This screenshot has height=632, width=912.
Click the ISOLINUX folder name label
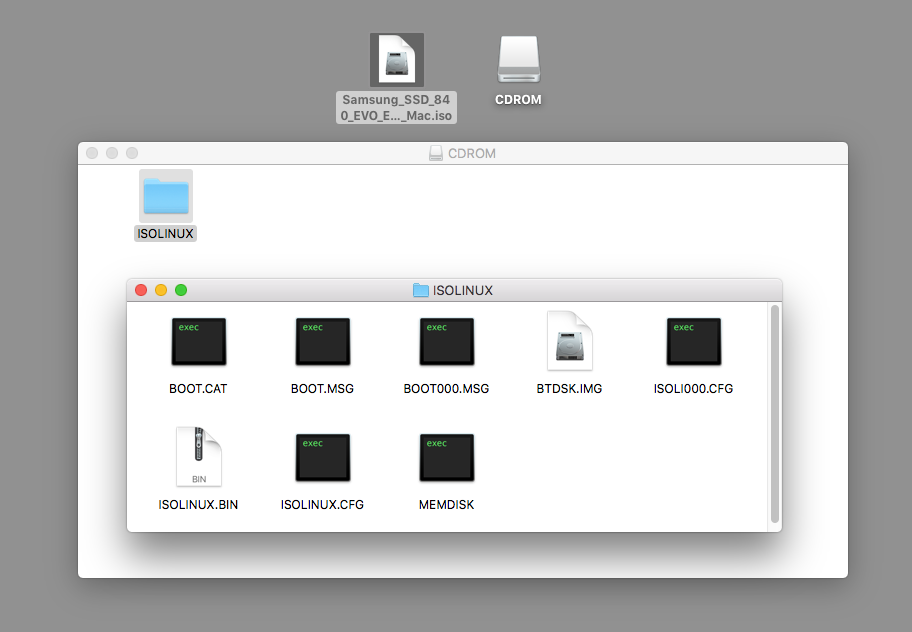[165, 234]
